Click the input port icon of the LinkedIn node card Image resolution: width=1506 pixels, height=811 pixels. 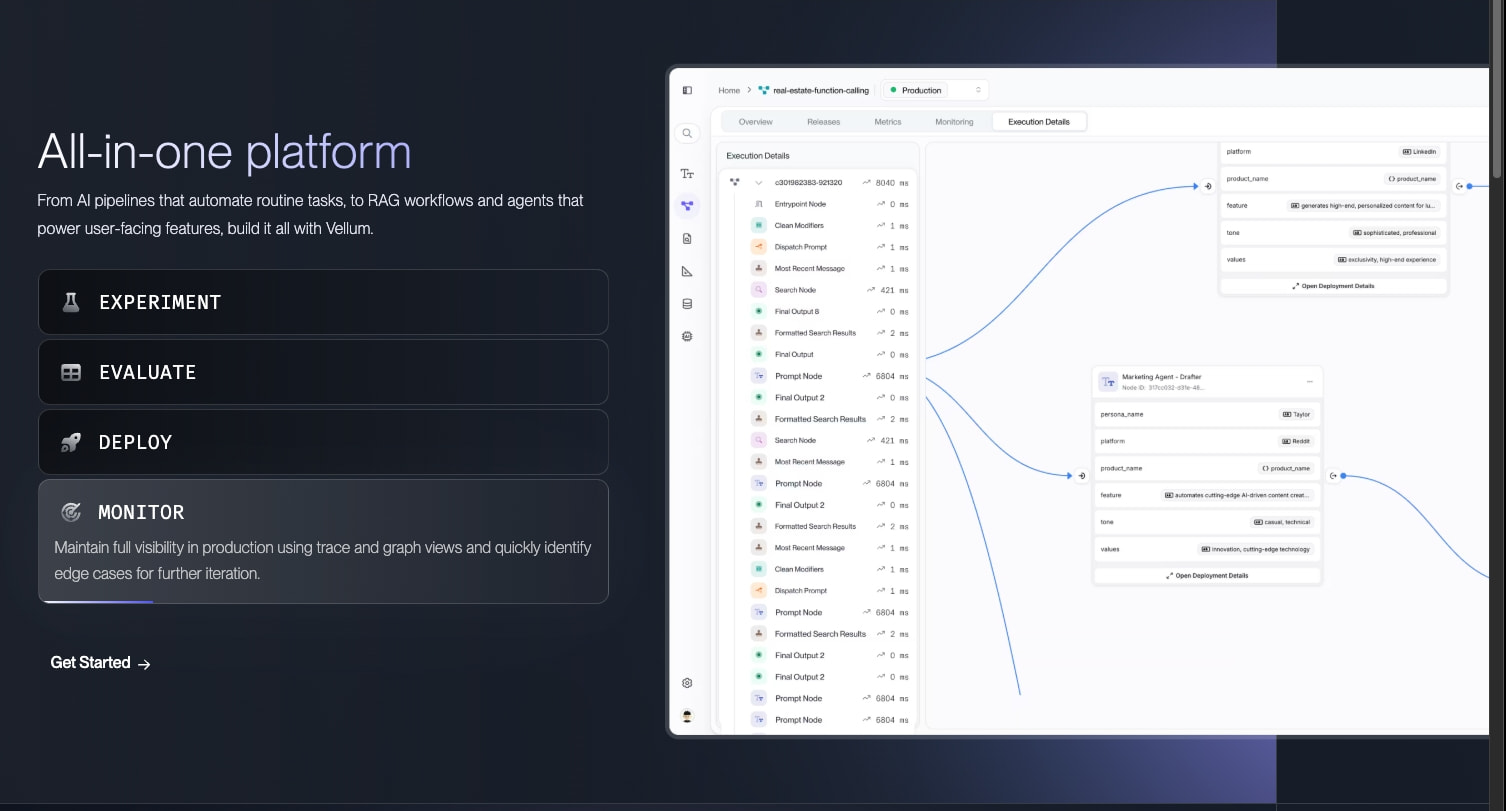(x=1208, y=186)
